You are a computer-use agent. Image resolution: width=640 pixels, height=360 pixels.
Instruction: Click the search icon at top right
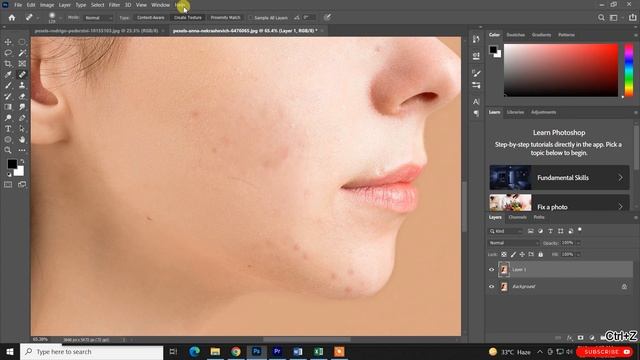coord(601,18)
